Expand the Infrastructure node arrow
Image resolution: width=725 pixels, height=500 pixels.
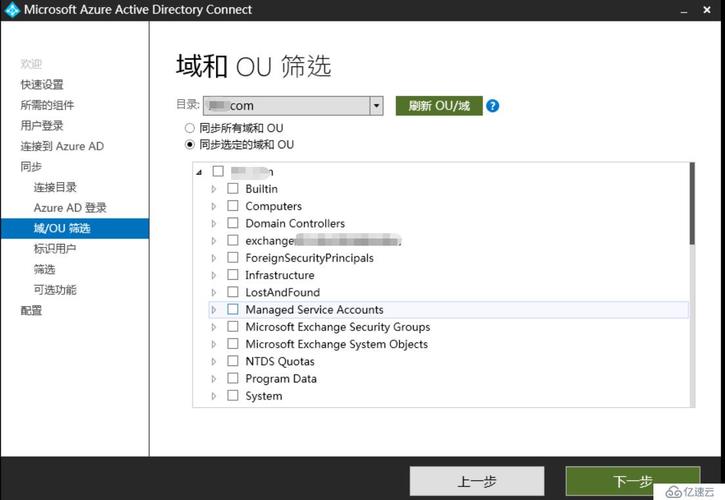click(x=214, y=275)
